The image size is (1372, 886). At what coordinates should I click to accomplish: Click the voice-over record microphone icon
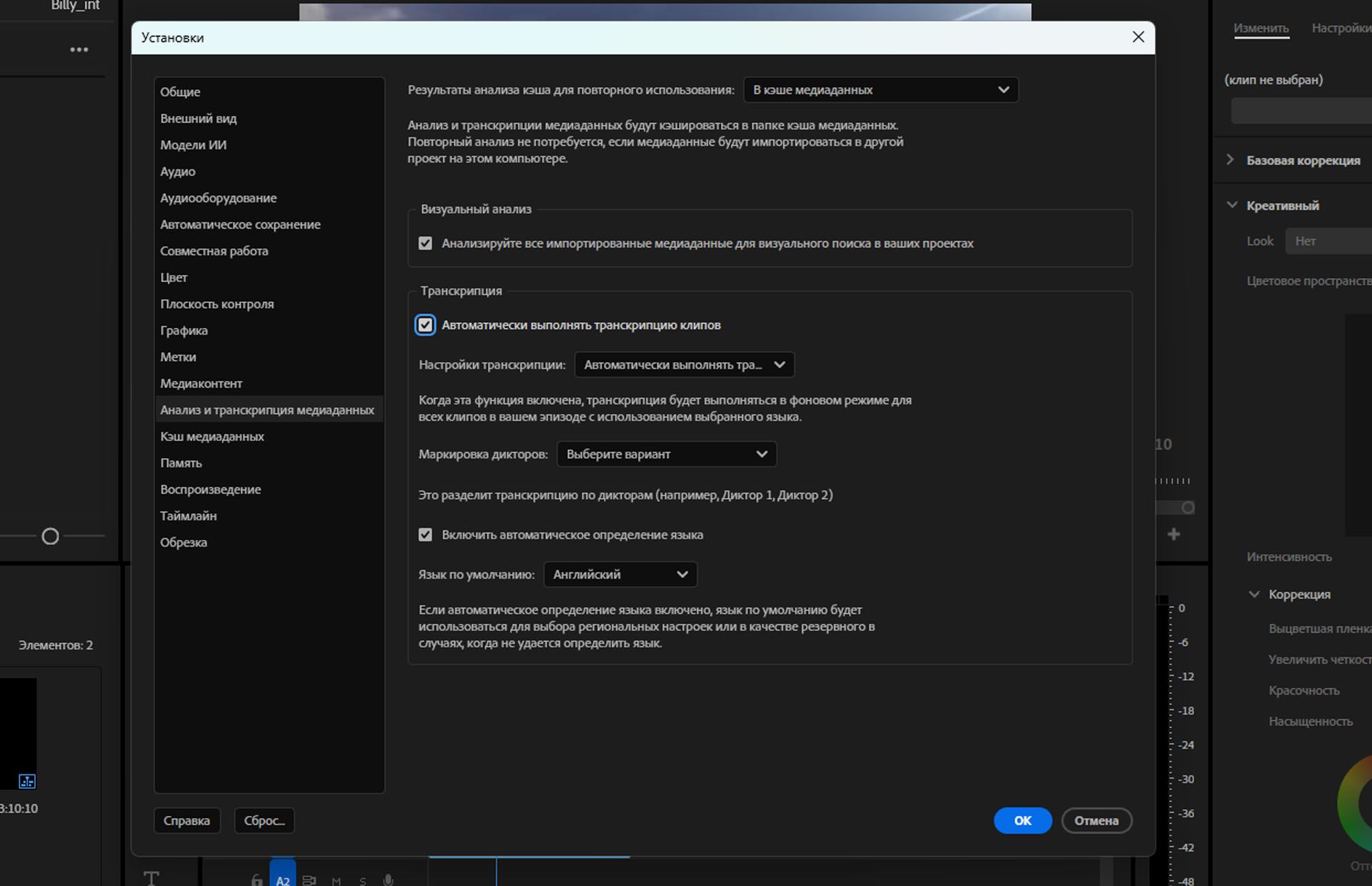pyautogui.click(x=388, y=880)
